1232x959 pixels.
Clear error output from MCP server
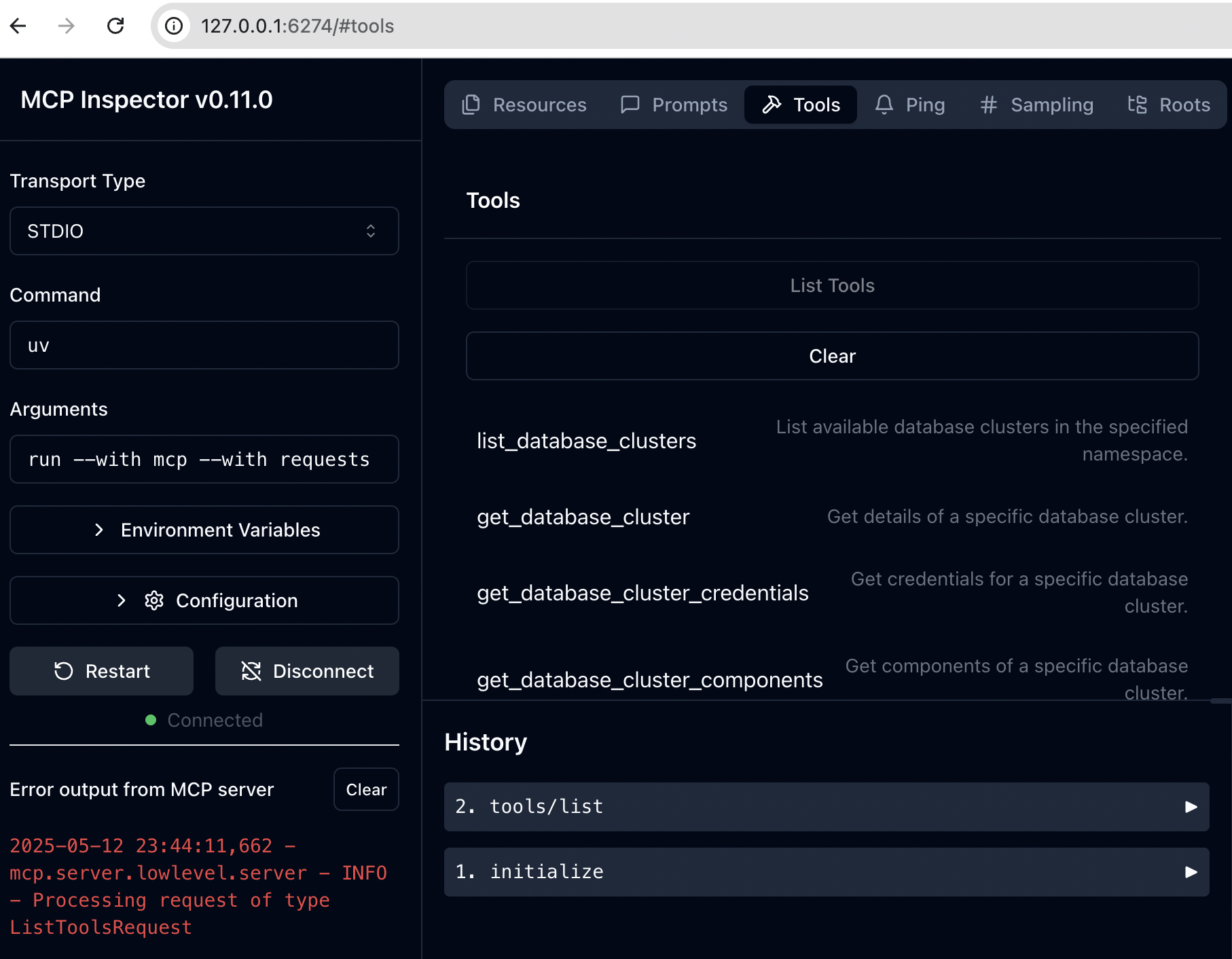point(366,789)
